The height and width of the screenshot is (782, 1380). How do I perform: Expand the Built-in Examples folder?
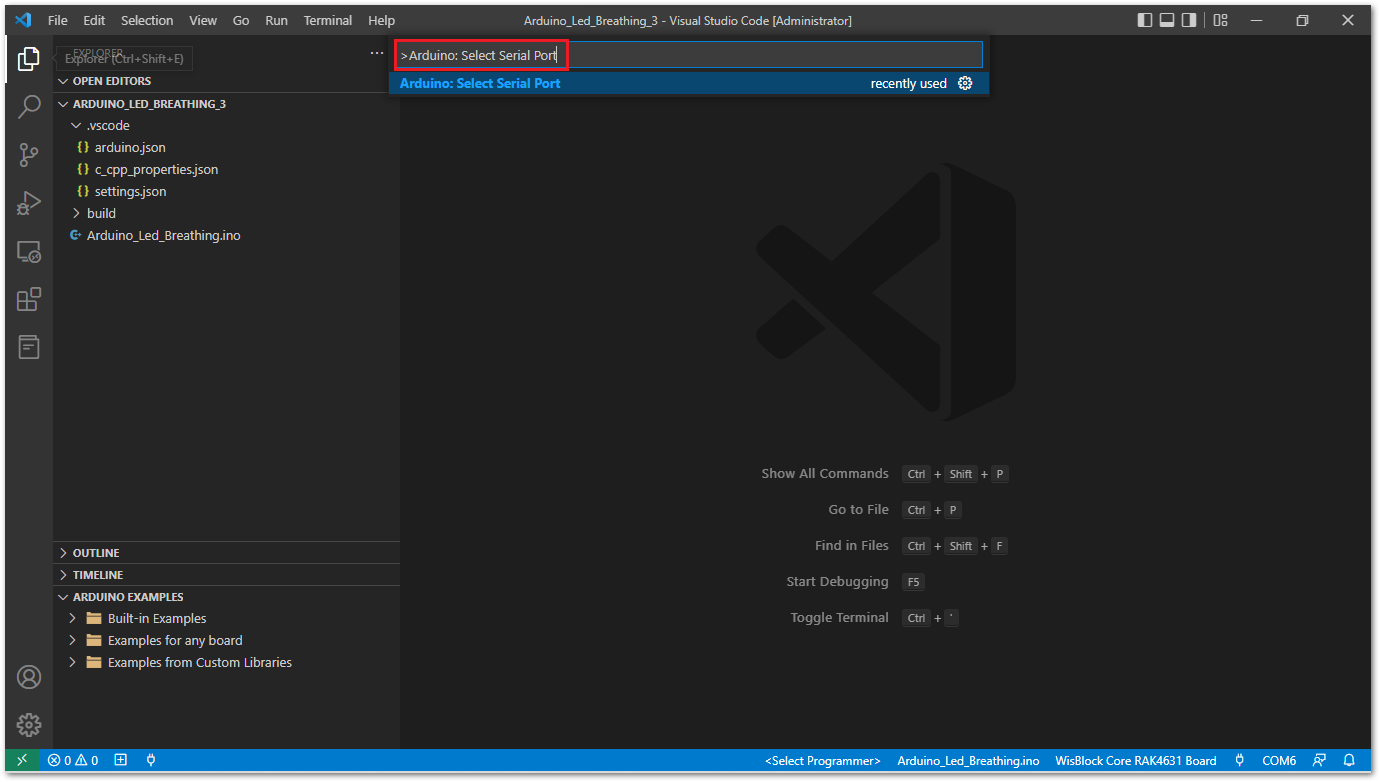pyautogui.click(x=226, y=619)
